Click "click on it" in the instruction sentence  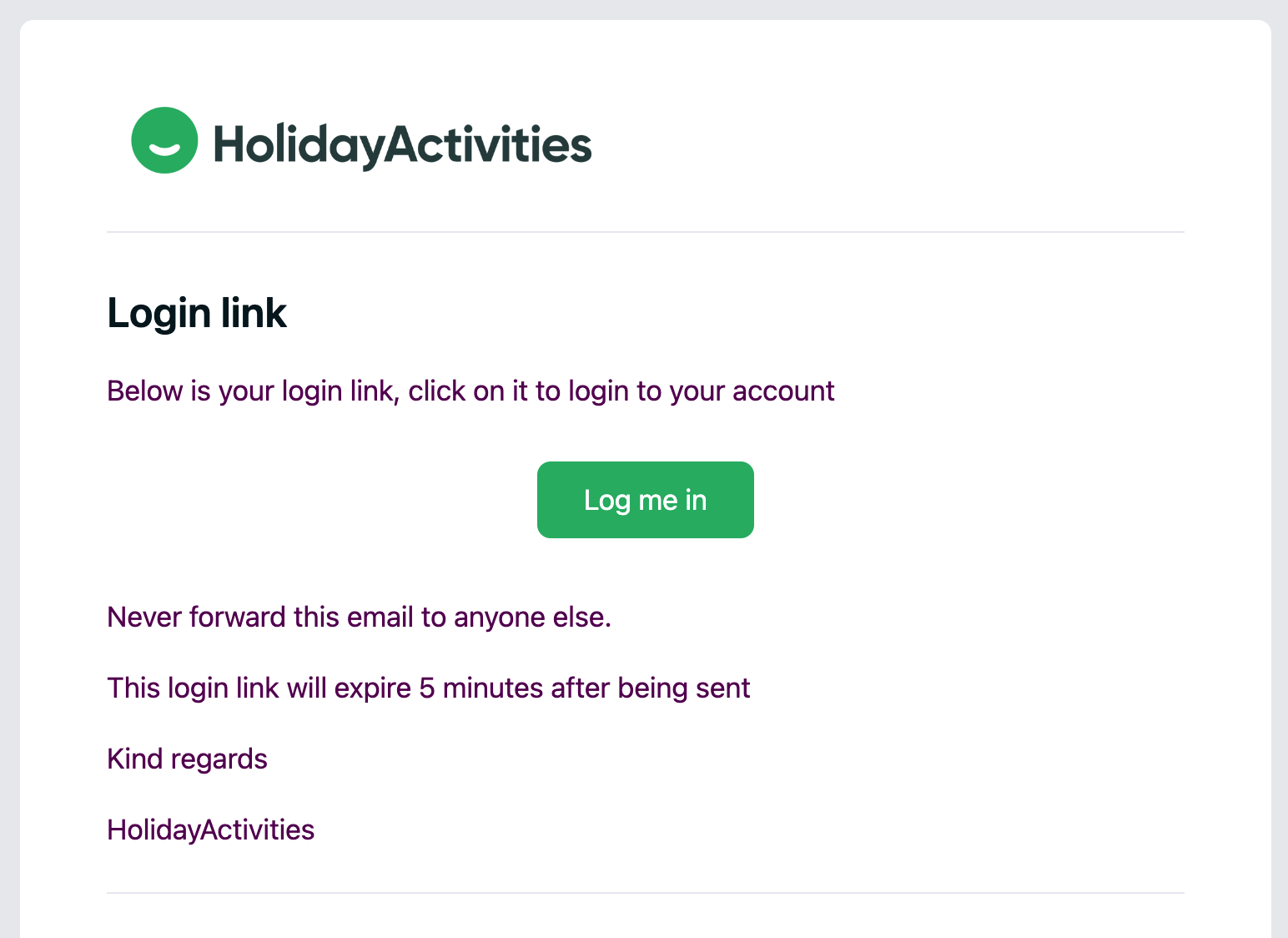pyautogui.click(x=468, y=391)
